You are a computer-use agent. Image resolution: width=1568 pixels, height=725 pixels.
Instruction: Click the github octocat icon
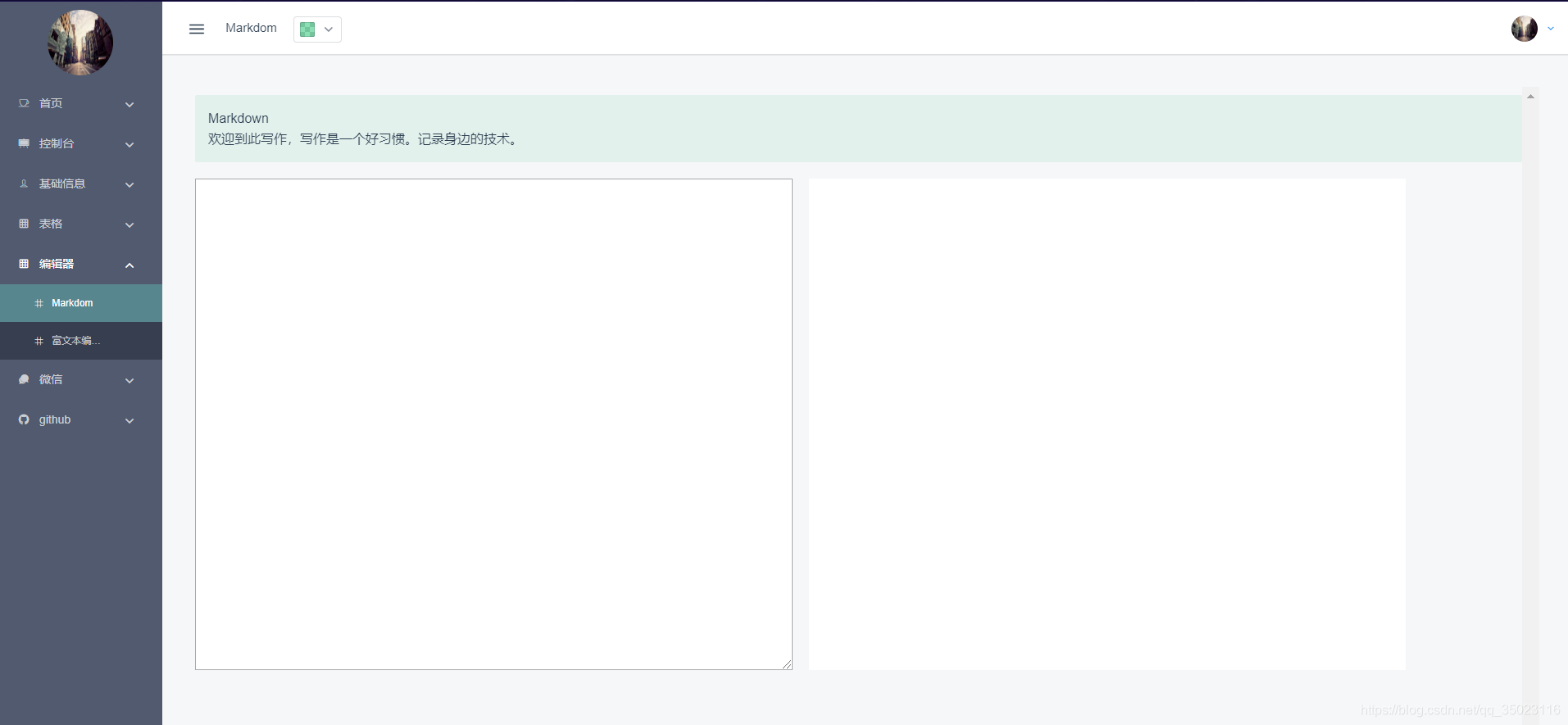coord(24,419)
